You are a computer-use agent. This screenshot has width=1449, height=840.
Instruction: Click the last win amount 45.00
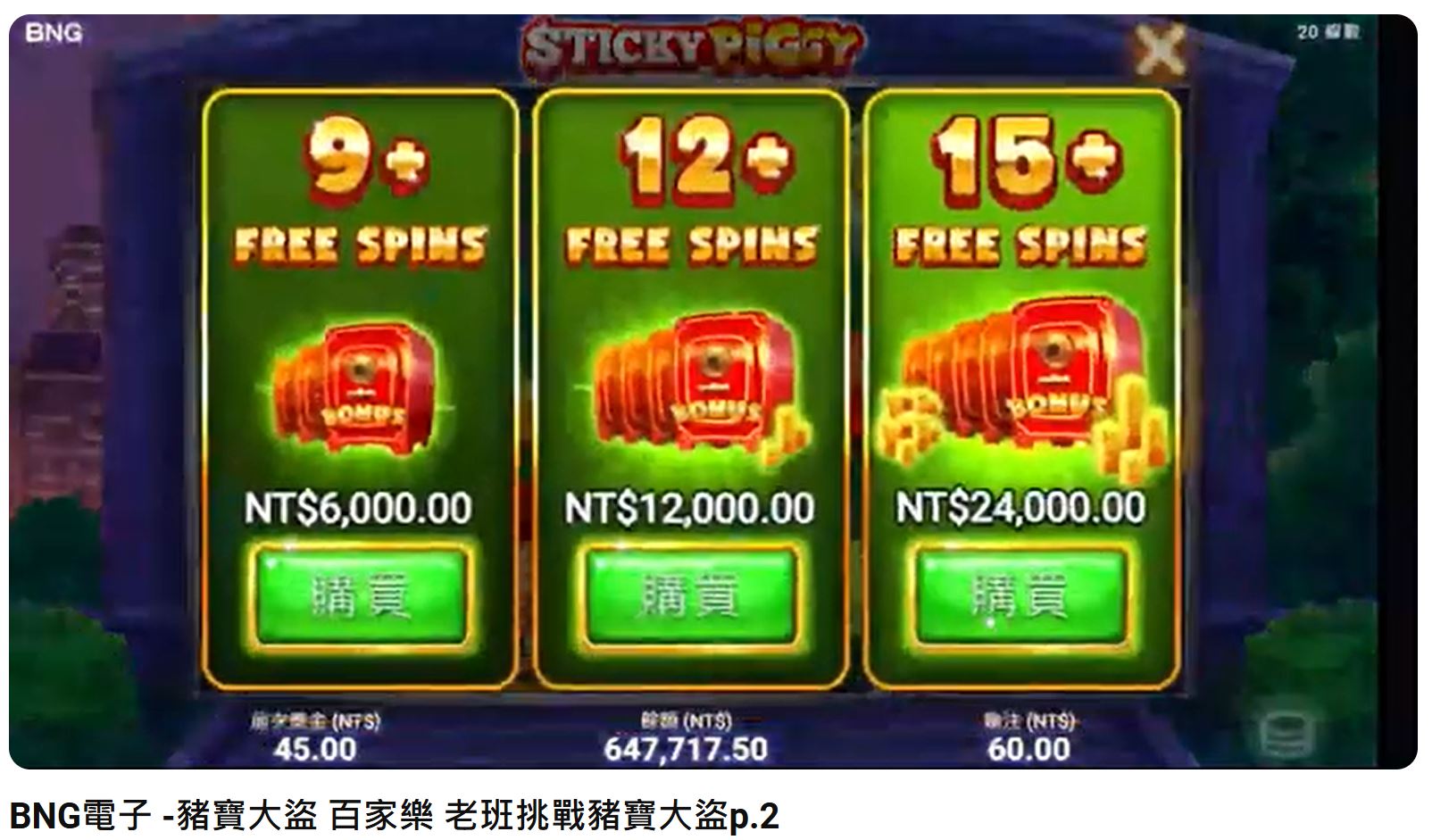pyautogui.click(x=315, y=749)
